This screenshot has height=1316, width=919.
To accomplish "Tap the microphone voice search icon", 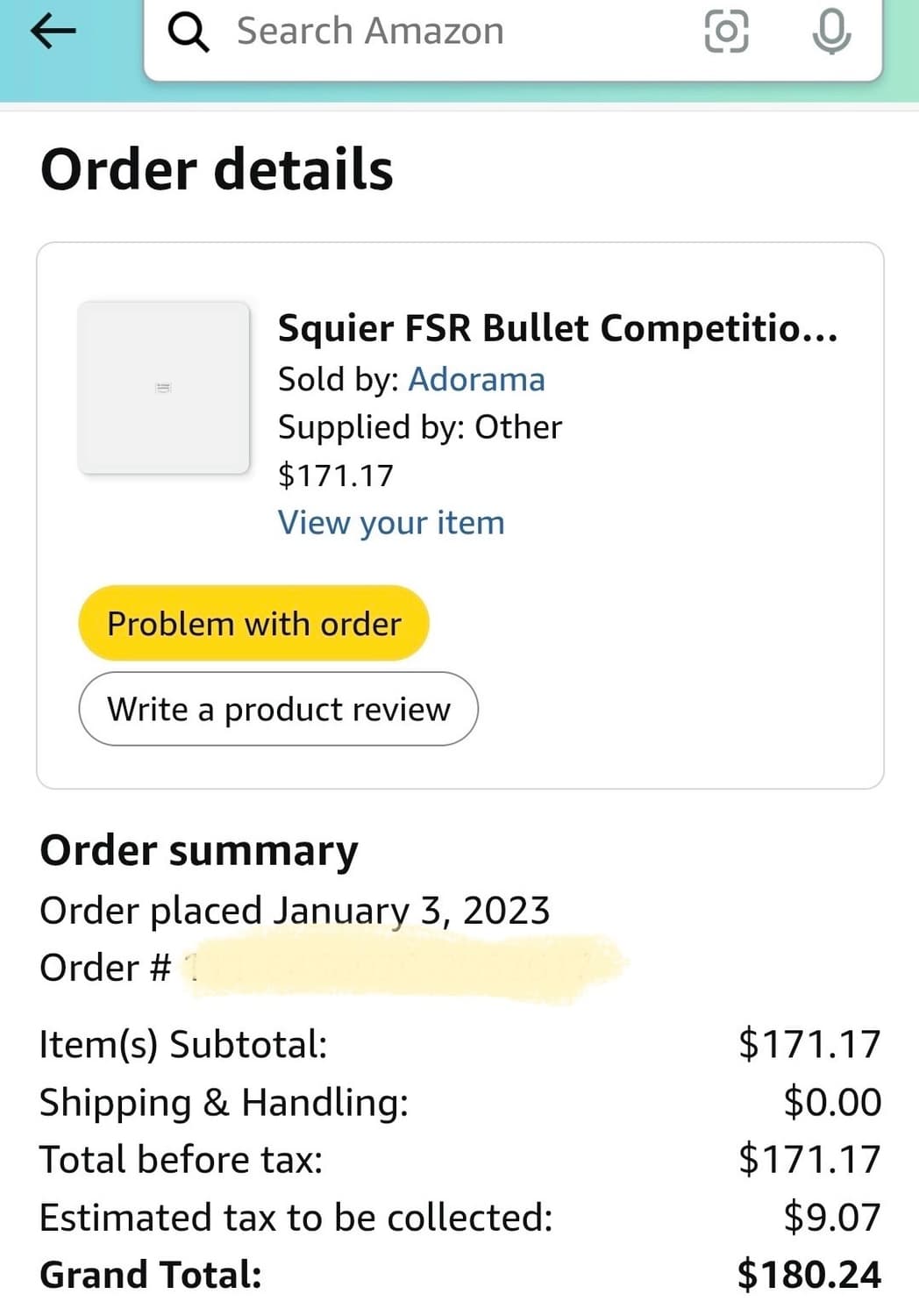I will click(830, 32).
